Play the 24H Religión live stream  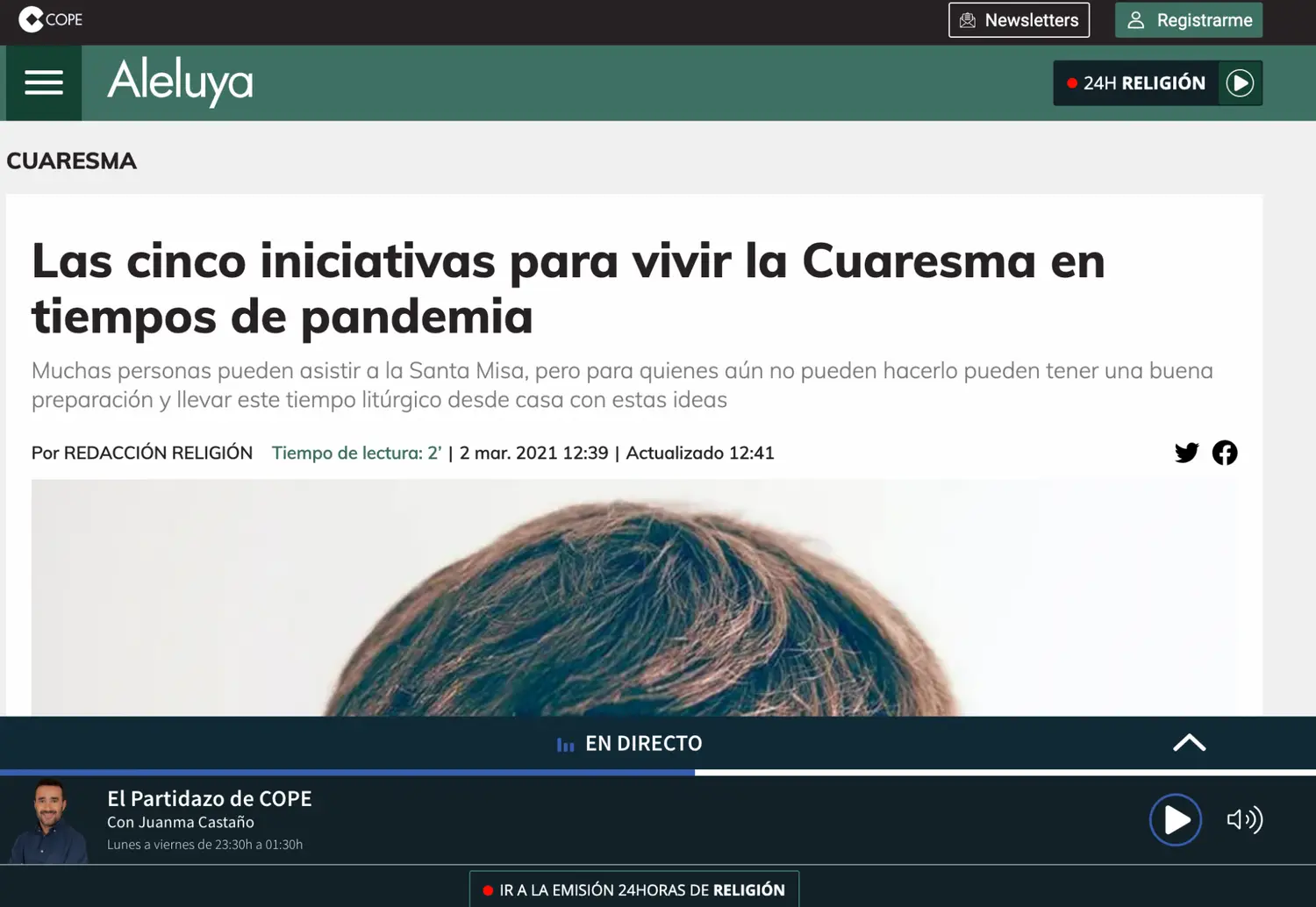click(1239, 83)
